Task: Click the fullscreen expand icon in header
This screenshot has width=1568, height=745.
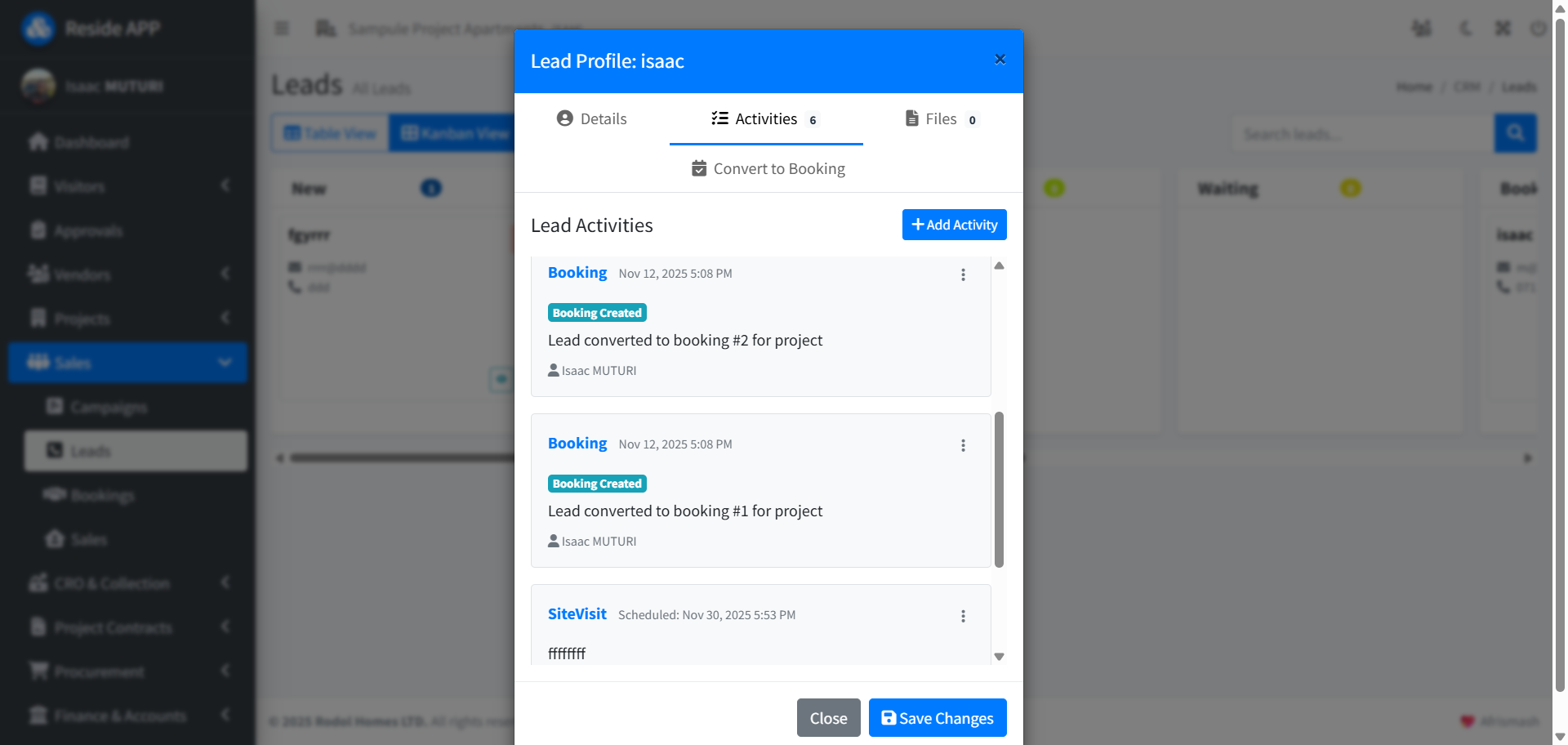Action: [x=1503, y=29]
